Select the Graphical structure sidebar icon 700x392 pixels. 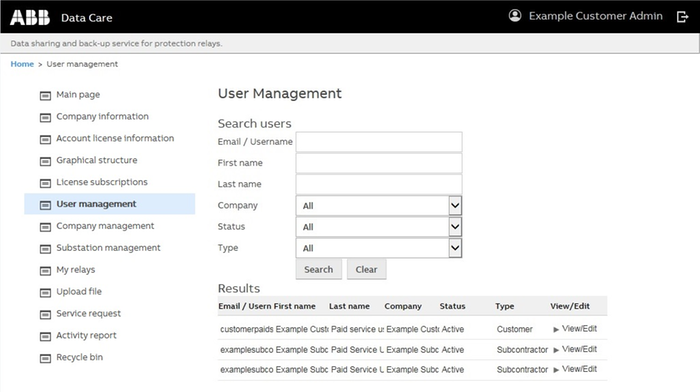point(45,161)
